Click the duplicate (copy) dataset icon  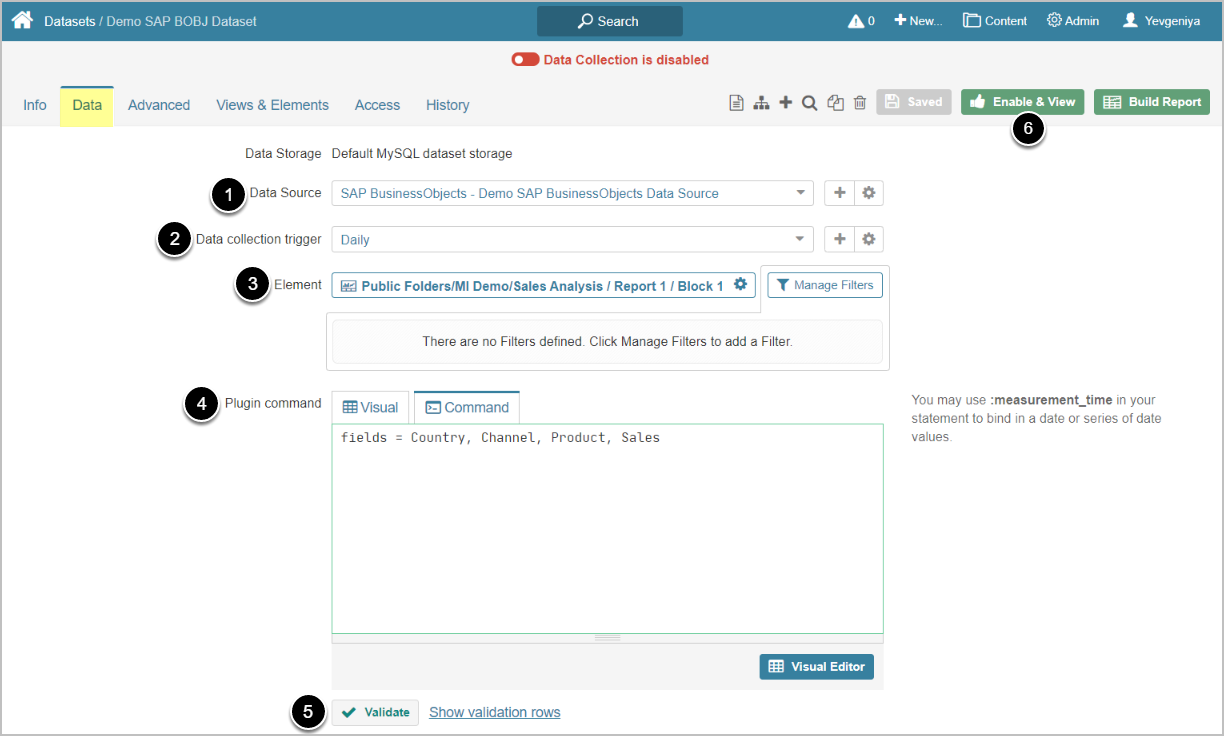(x=835, y=102)
